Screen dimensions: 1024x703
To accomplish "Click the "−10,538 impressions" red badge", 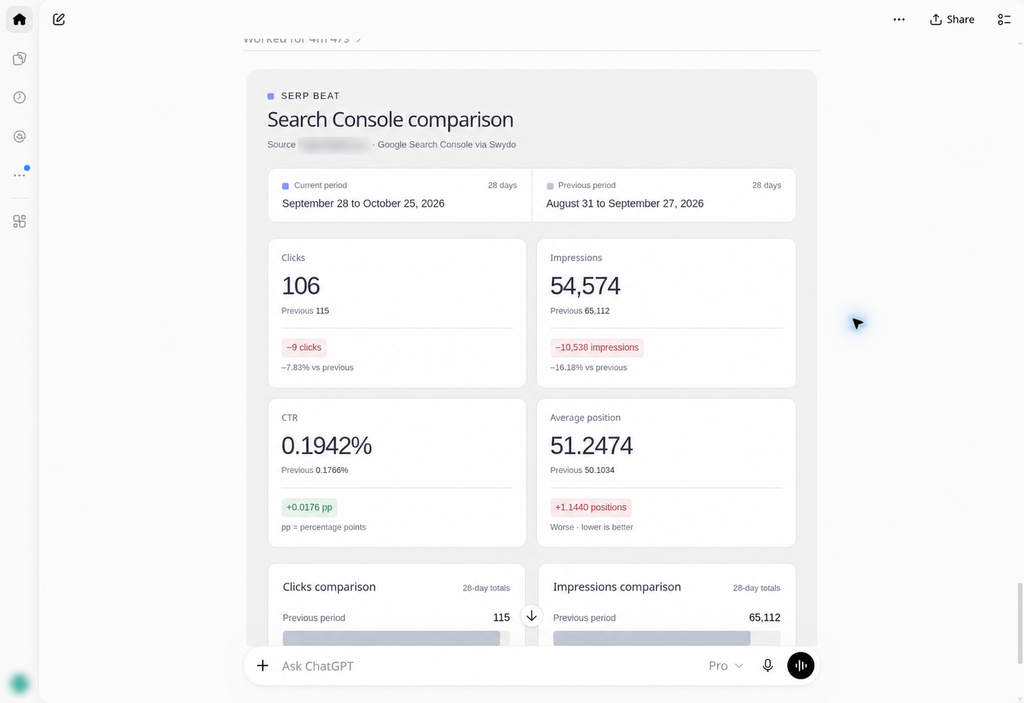I will 597,348.
